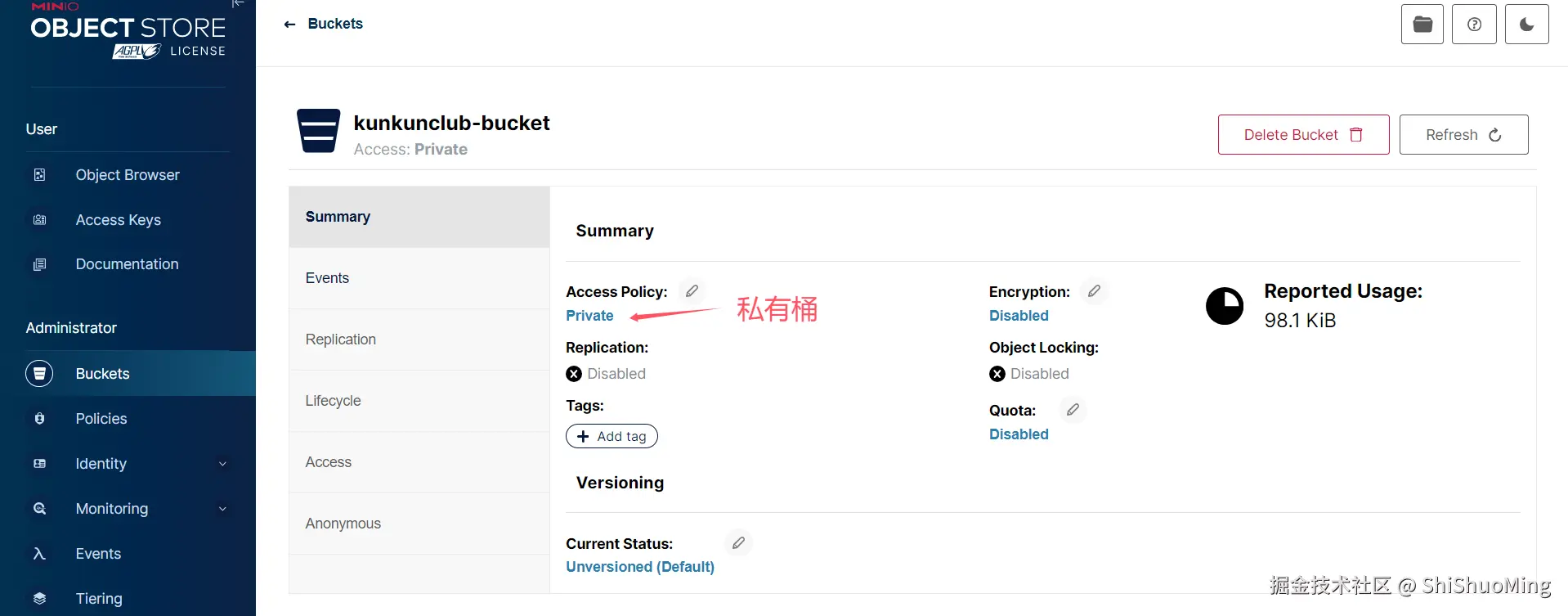Open Policies in the Administrator sidebar

[101, 419]
